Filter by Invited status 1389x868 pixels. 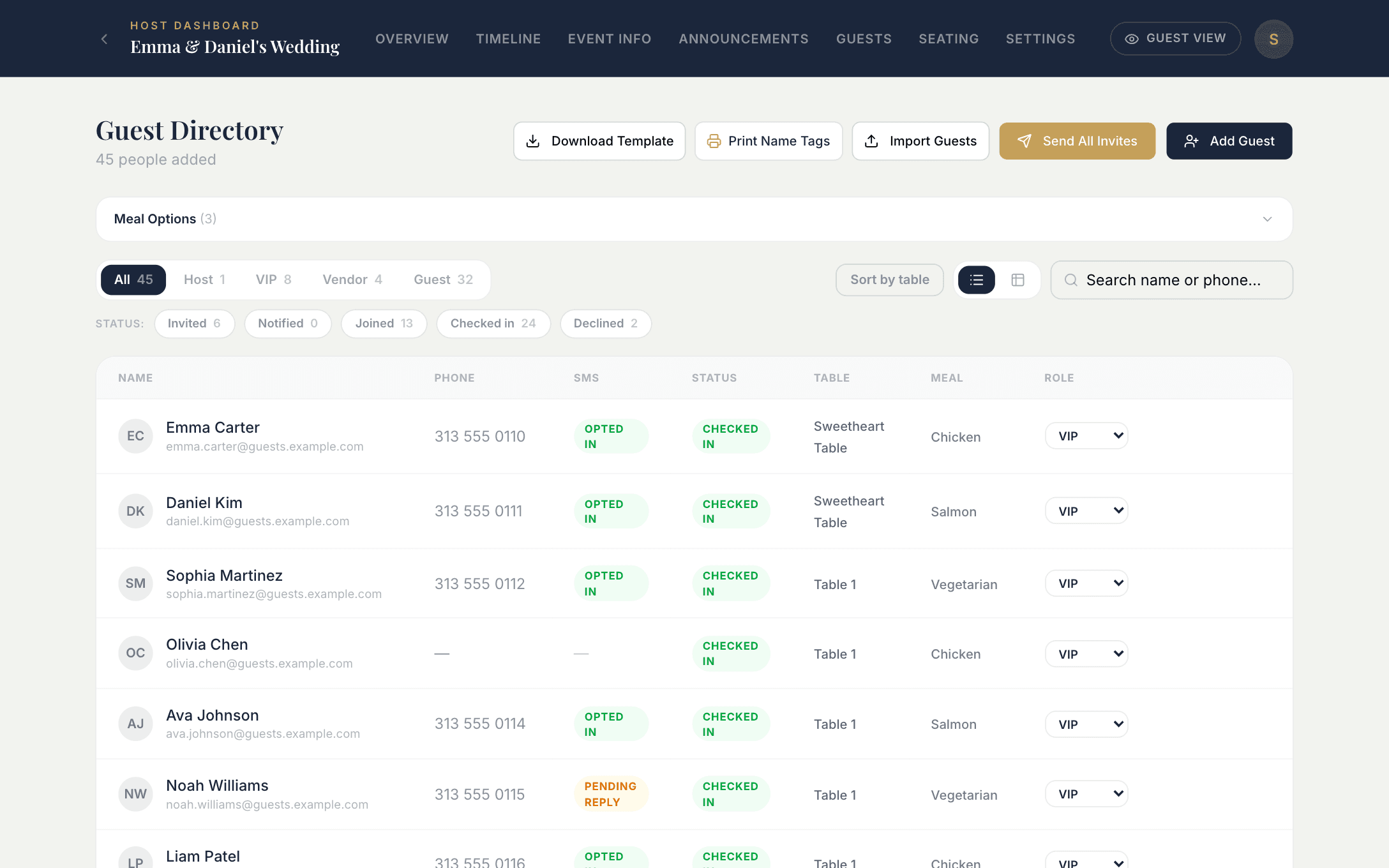pos(194,324)
